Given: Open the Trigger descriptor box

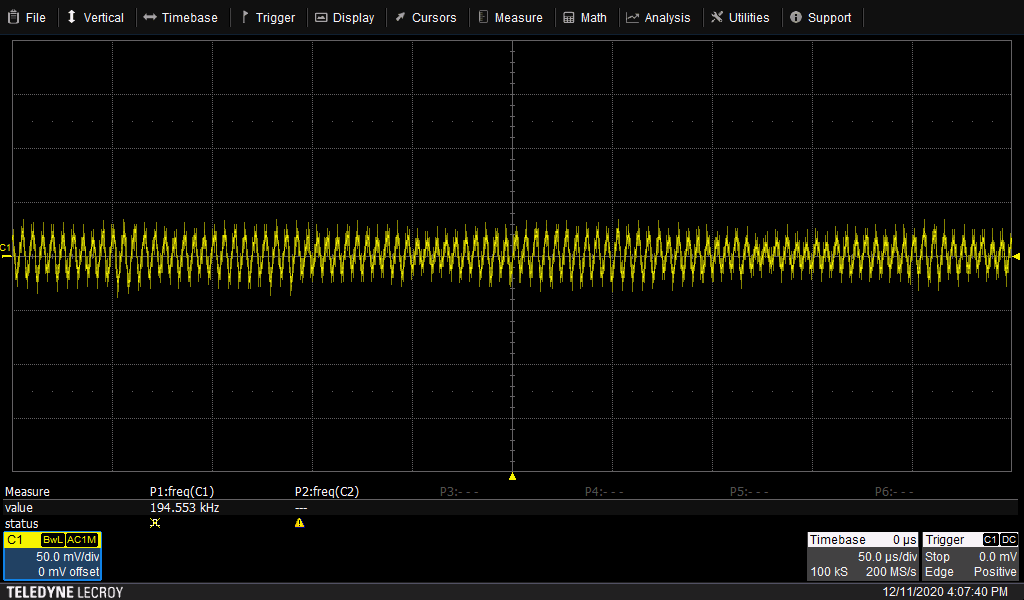Looking at the screenshot, I should coord(970,556).
